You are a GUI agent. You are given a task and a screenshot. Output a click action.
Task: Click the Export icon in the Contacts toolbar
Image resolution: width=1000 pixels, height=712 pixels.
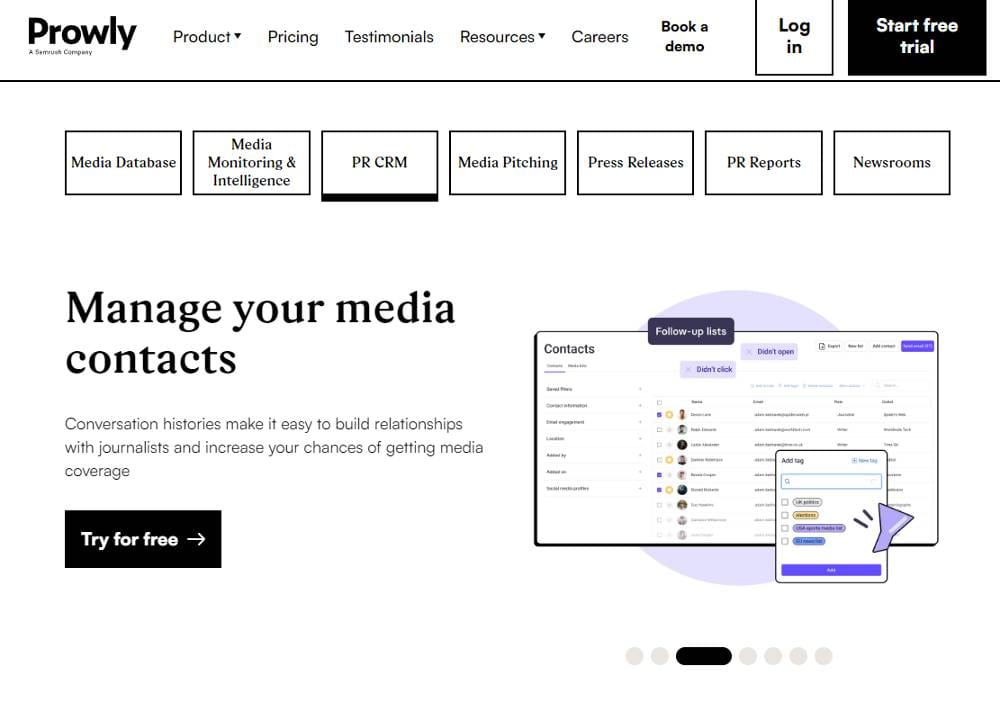pyautogui.click(x=822, y=346)
